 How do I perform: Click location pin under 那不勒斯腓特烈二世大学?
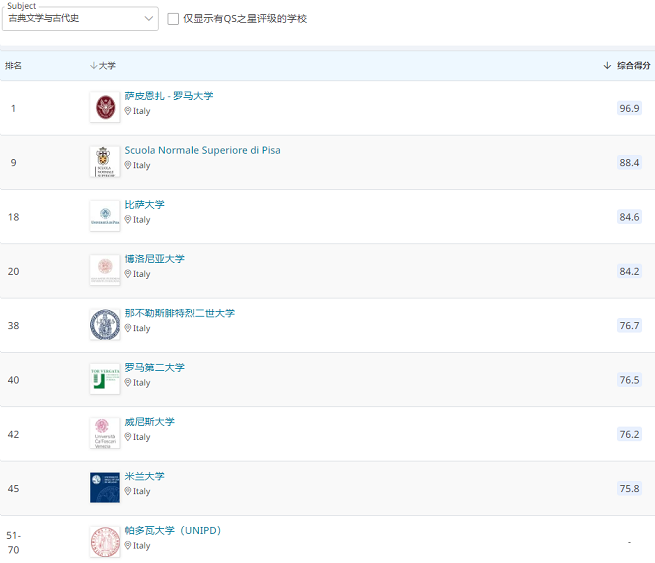(128, 328)
